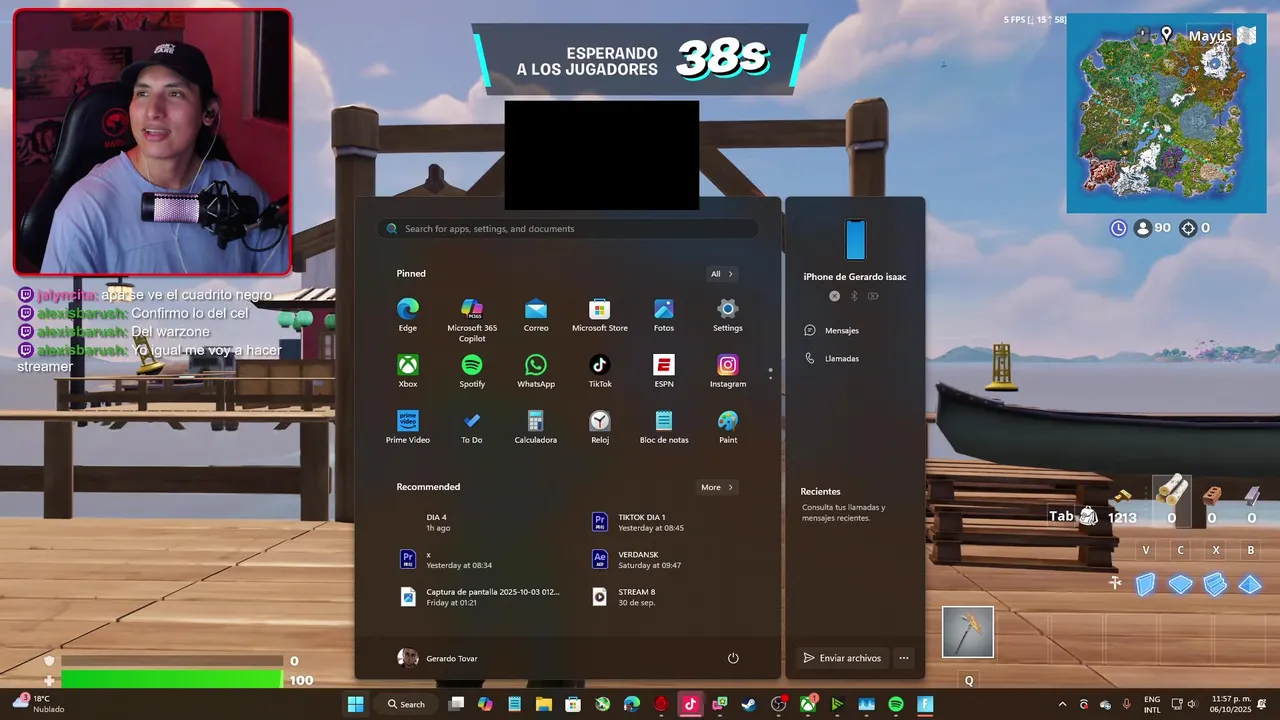Open Microsoft Store from pinned apps
The image size is (1280, 720).
click(600, 314)
